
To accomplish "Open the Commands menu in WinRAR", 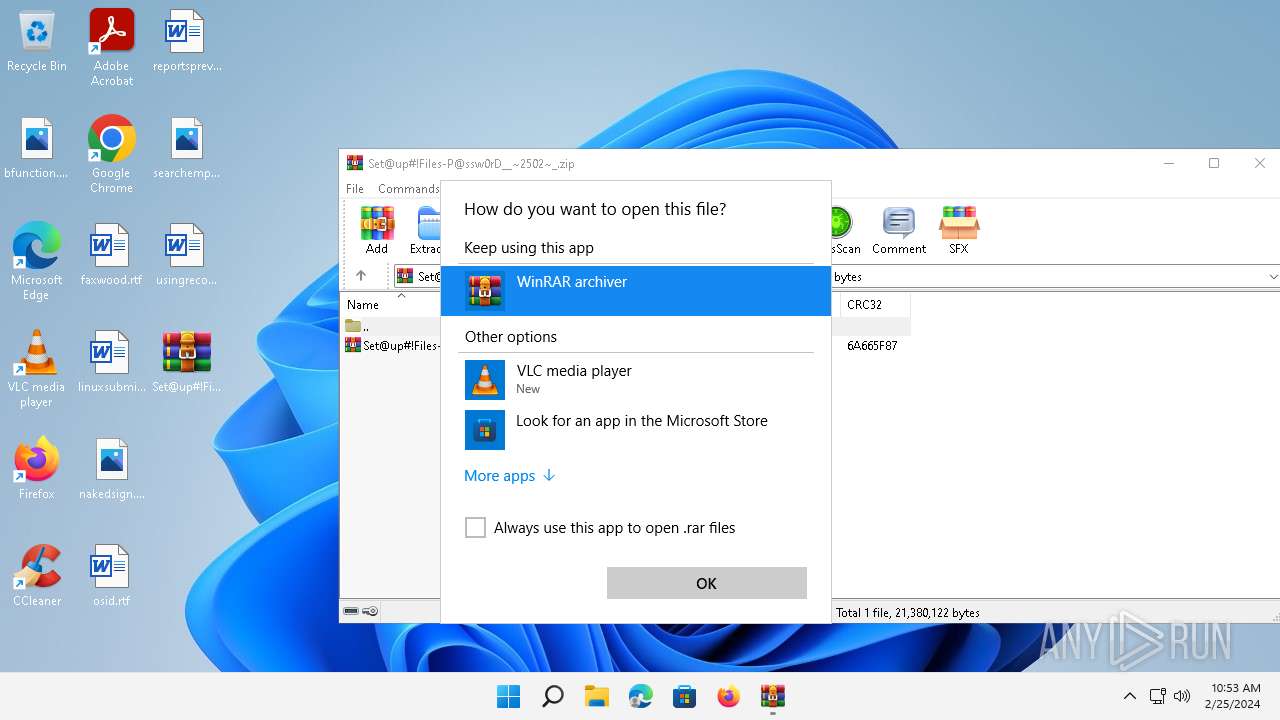I will tap(408, 189).
